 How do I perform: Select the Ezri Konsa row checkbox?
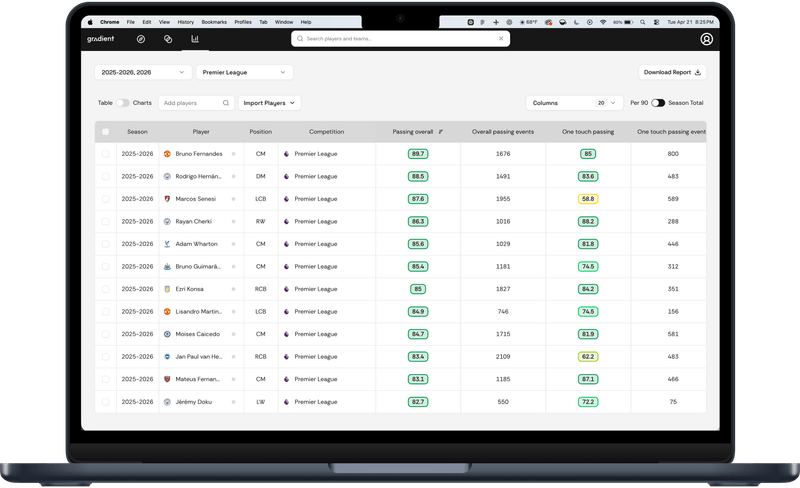(106, 289)
